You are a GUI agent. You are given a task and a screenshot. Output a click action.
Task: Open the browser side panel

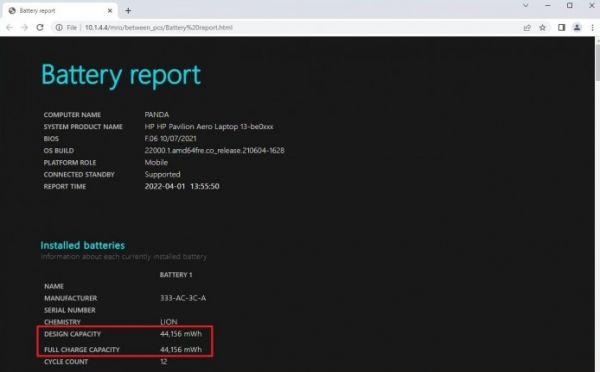coord(561,28)
